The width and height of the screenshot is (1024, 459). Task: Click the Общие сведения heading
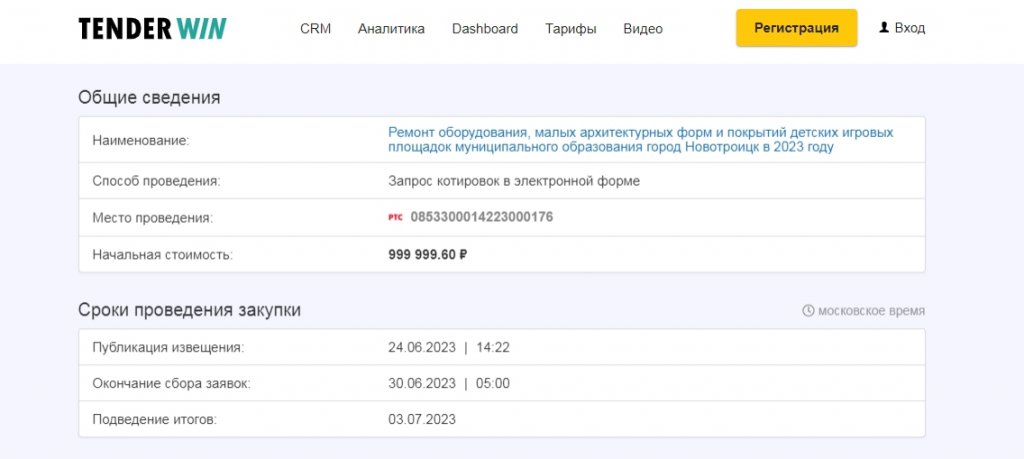149,97
